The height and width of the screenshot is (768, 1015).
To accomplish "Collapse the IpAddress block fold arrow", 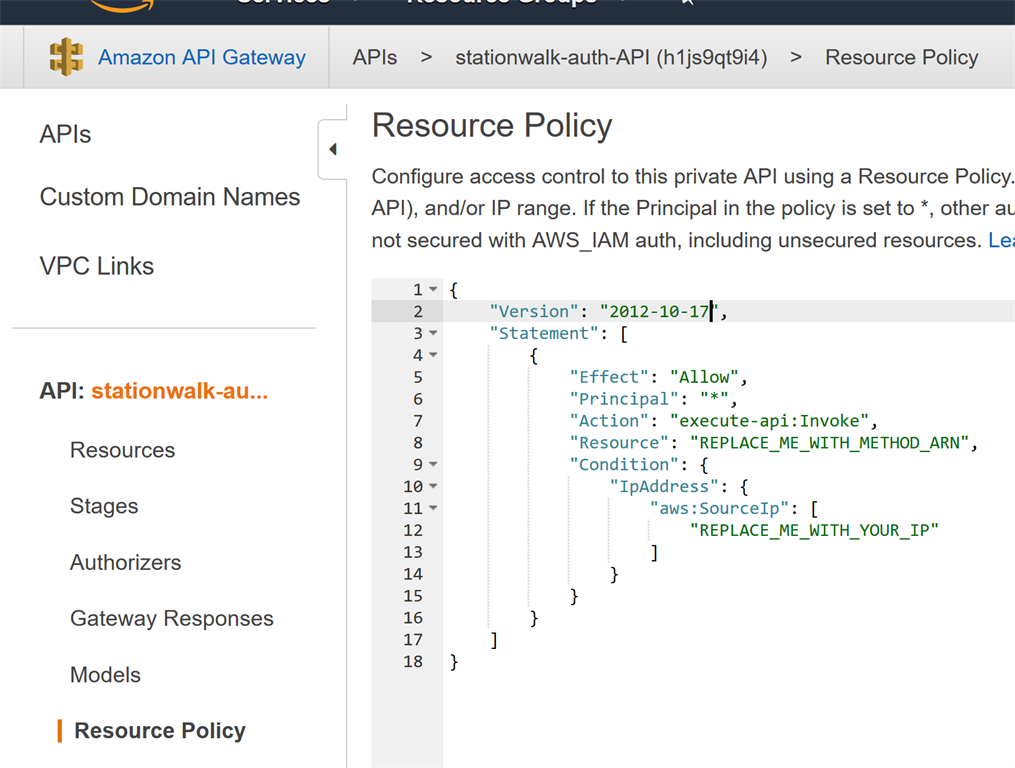I will tap(433, 487).
